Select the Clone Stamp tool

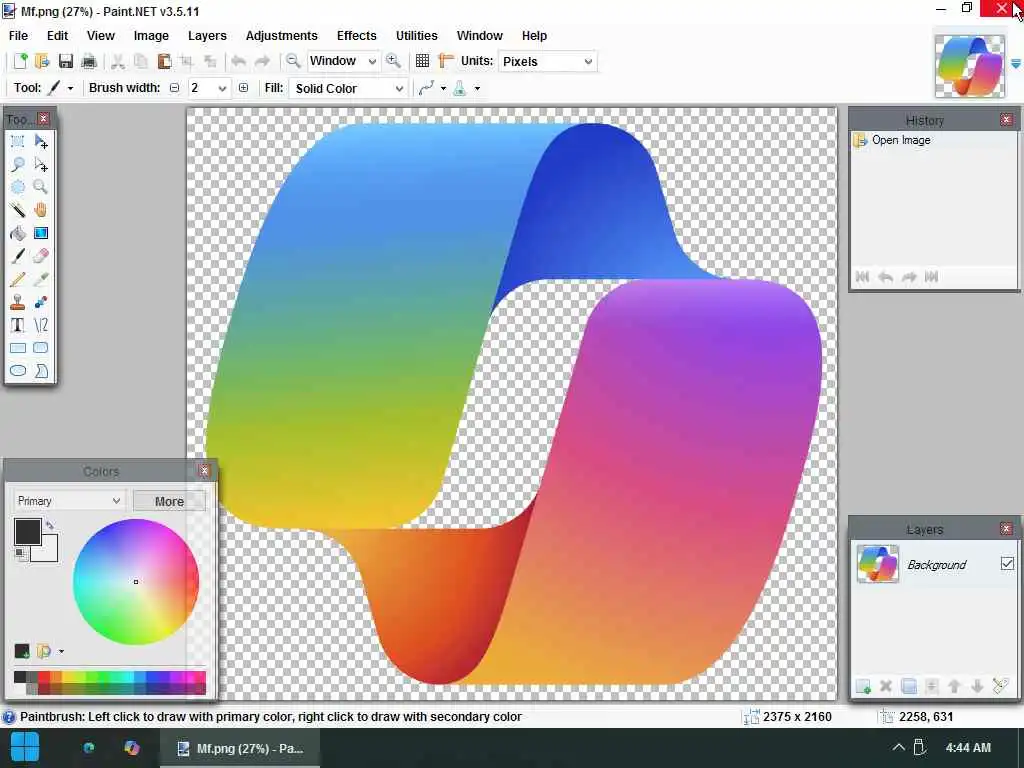pyautogui.click(x=18, y=302)
